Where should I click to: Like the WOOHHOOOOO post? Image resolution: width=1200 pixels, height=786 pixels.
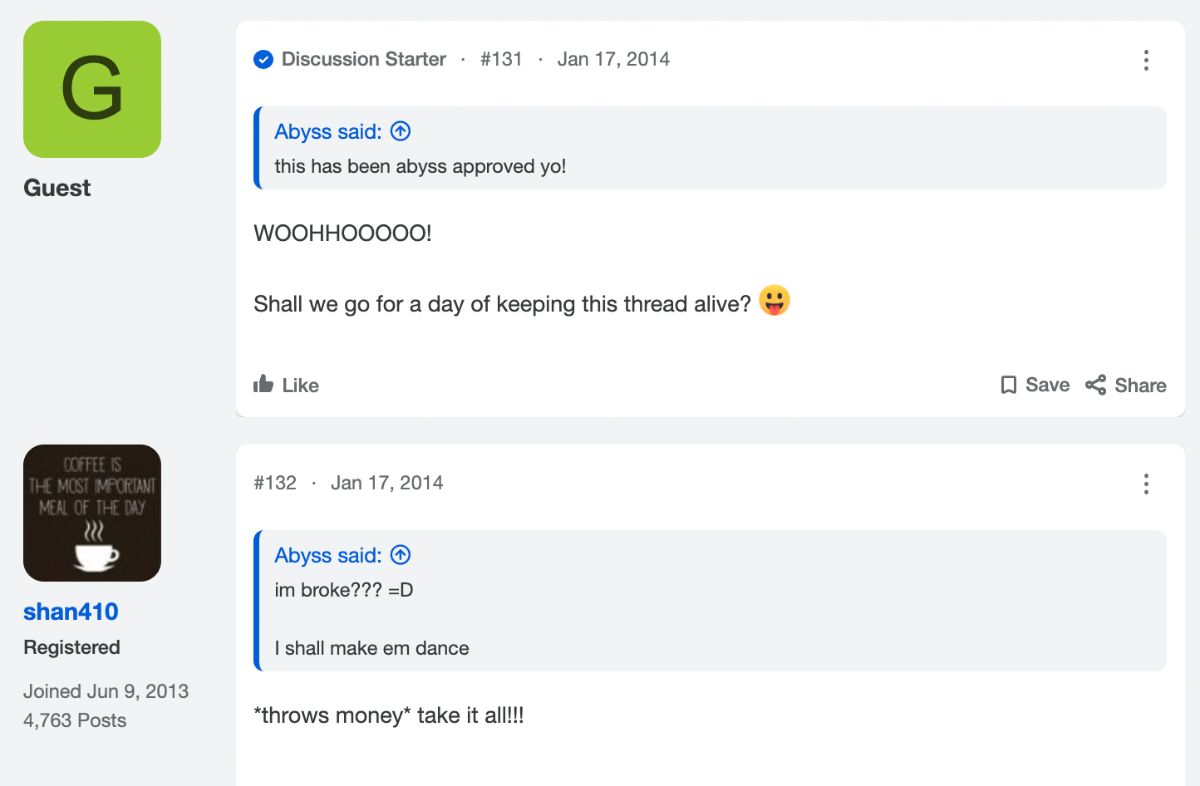pos(286,385)
